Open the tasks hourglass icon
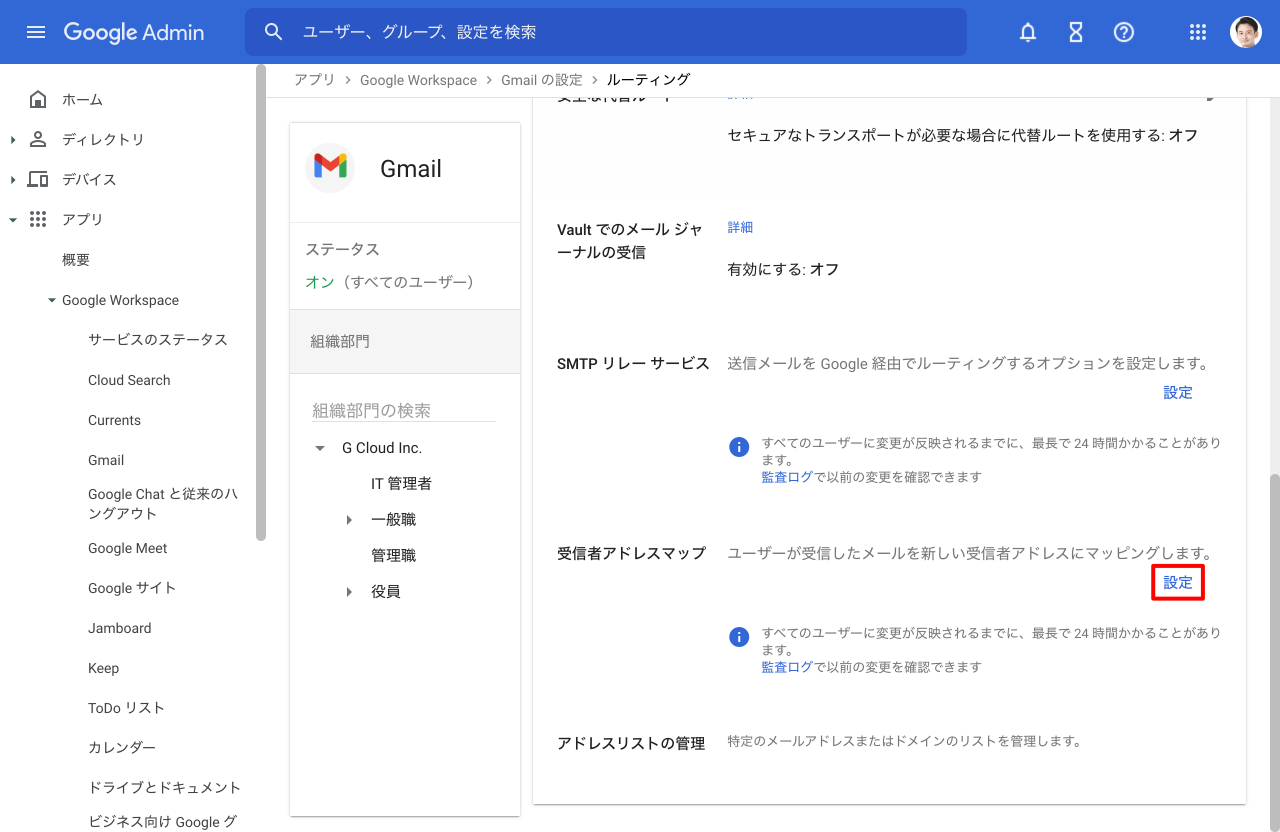The width and height of the screenshot is (1280, 832). point(1076,32)
